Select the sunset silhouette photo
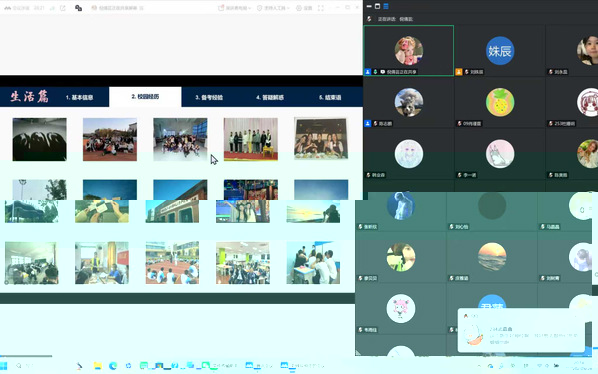This screenshot has height=374, width=598. [x=313, y=211]
